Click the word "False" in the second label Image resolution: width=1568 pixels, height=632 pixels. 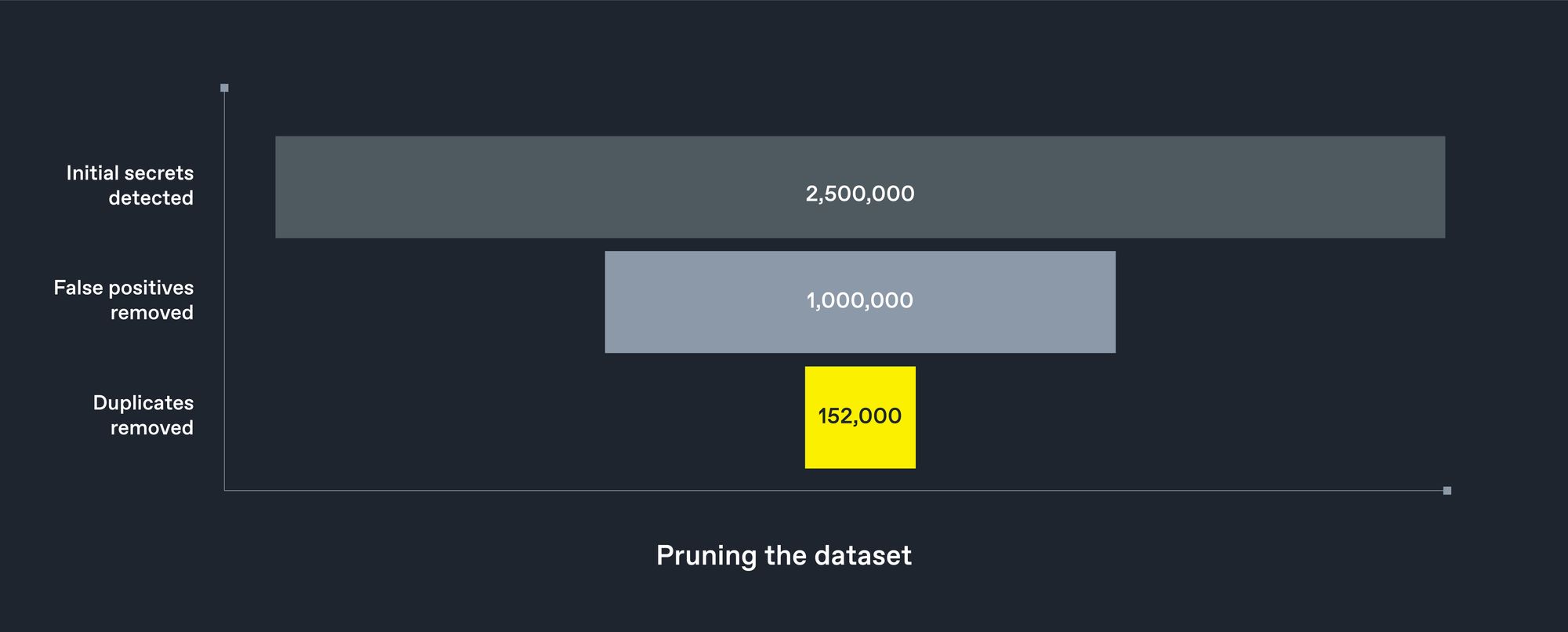coord(78,288)
